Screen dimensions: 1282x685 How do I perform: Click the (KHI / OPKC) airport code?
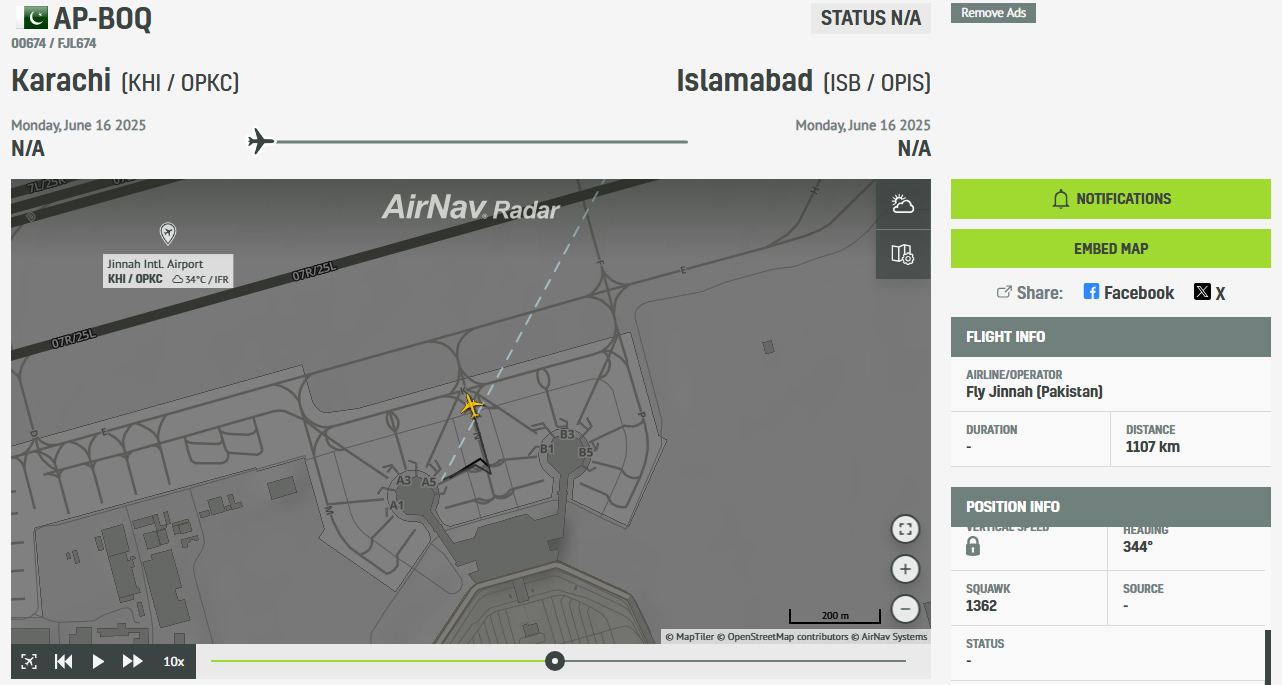[x=180, y=83]
